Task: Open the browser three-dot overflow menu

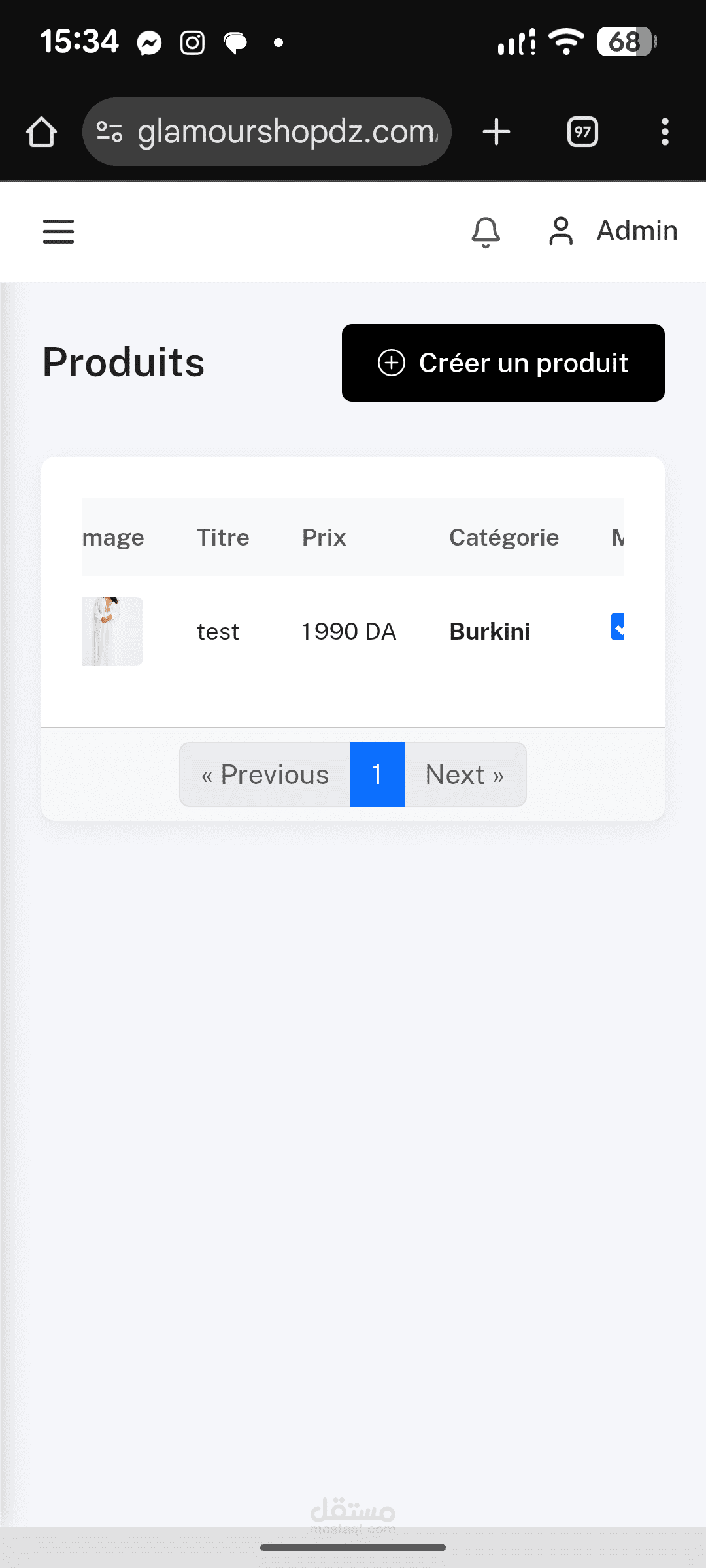Action: (665, 132)
